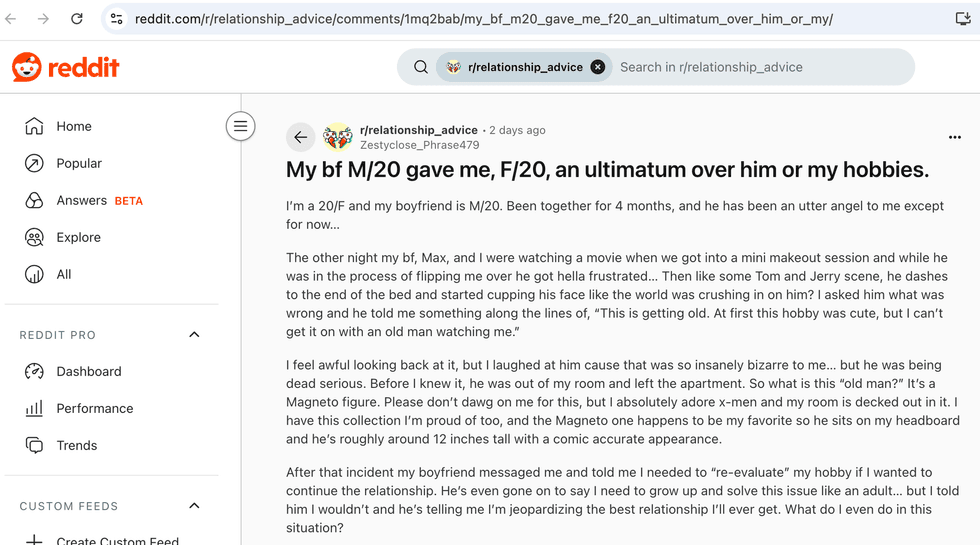Viewport: 980px width, 545px height.
Task: Open the r/relationship_advice subreddit link
Action: tap(419, 130)
